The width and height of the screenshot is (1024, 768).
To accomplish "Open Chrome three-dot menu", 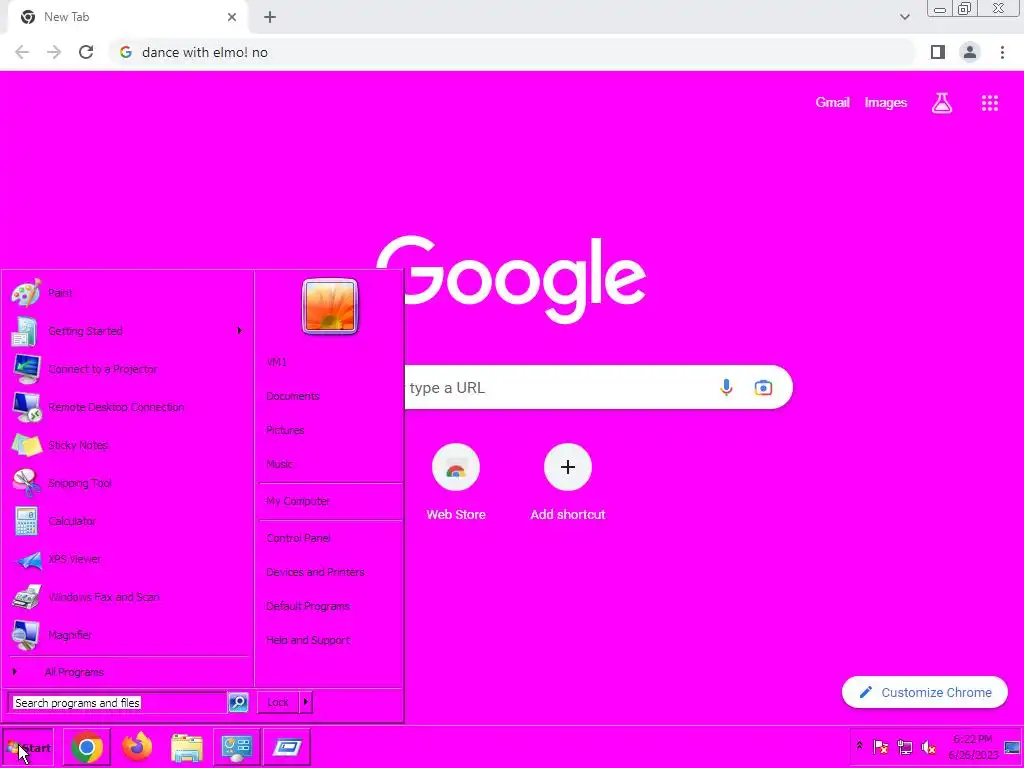I will (1002, 52).
